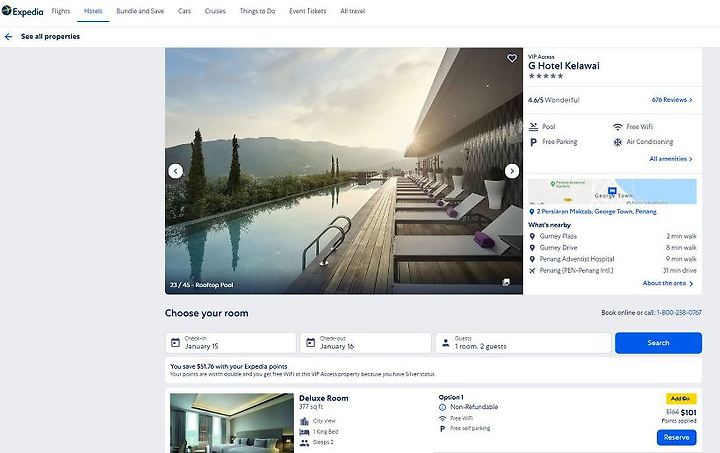The image size is (720, 453).
Task: Click the pin icon beside Gurney Plaza
Action: point(532,236)
